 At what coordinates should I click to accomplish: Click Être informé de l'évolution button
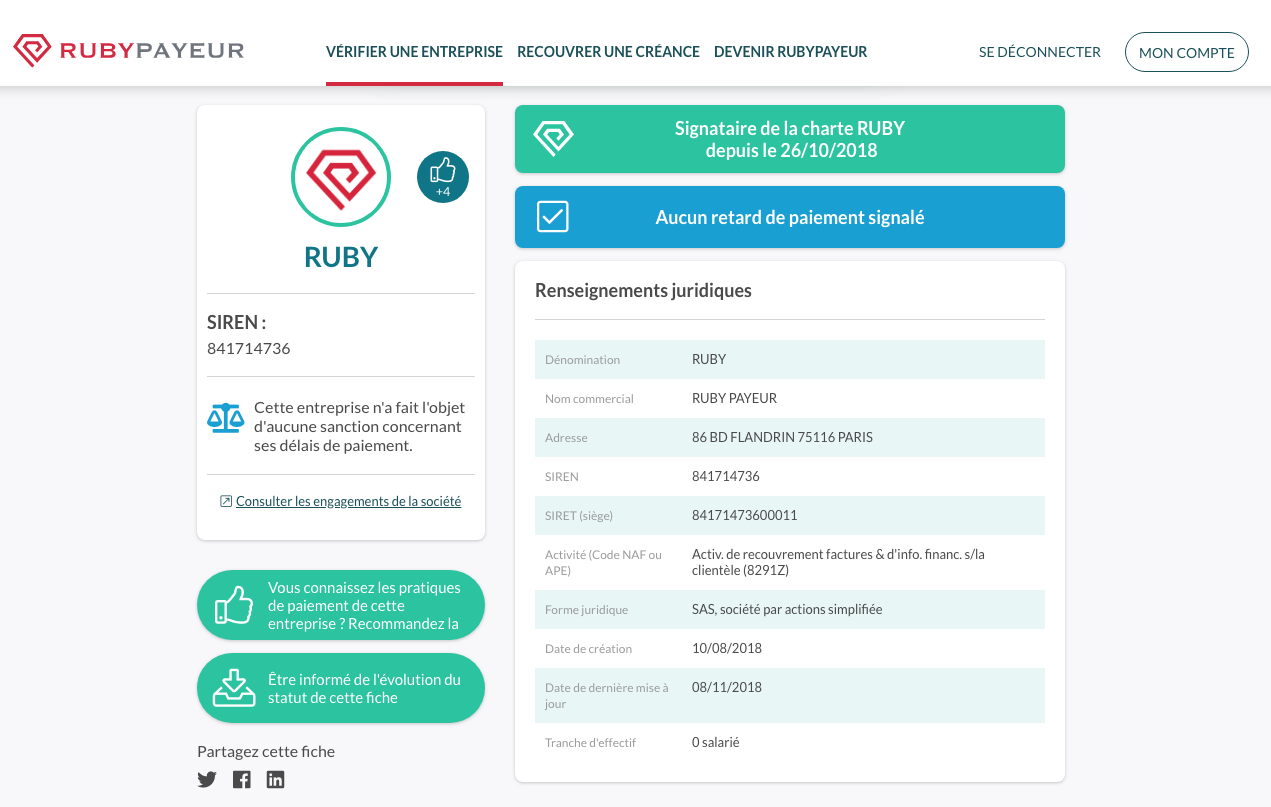click(341, 688)
